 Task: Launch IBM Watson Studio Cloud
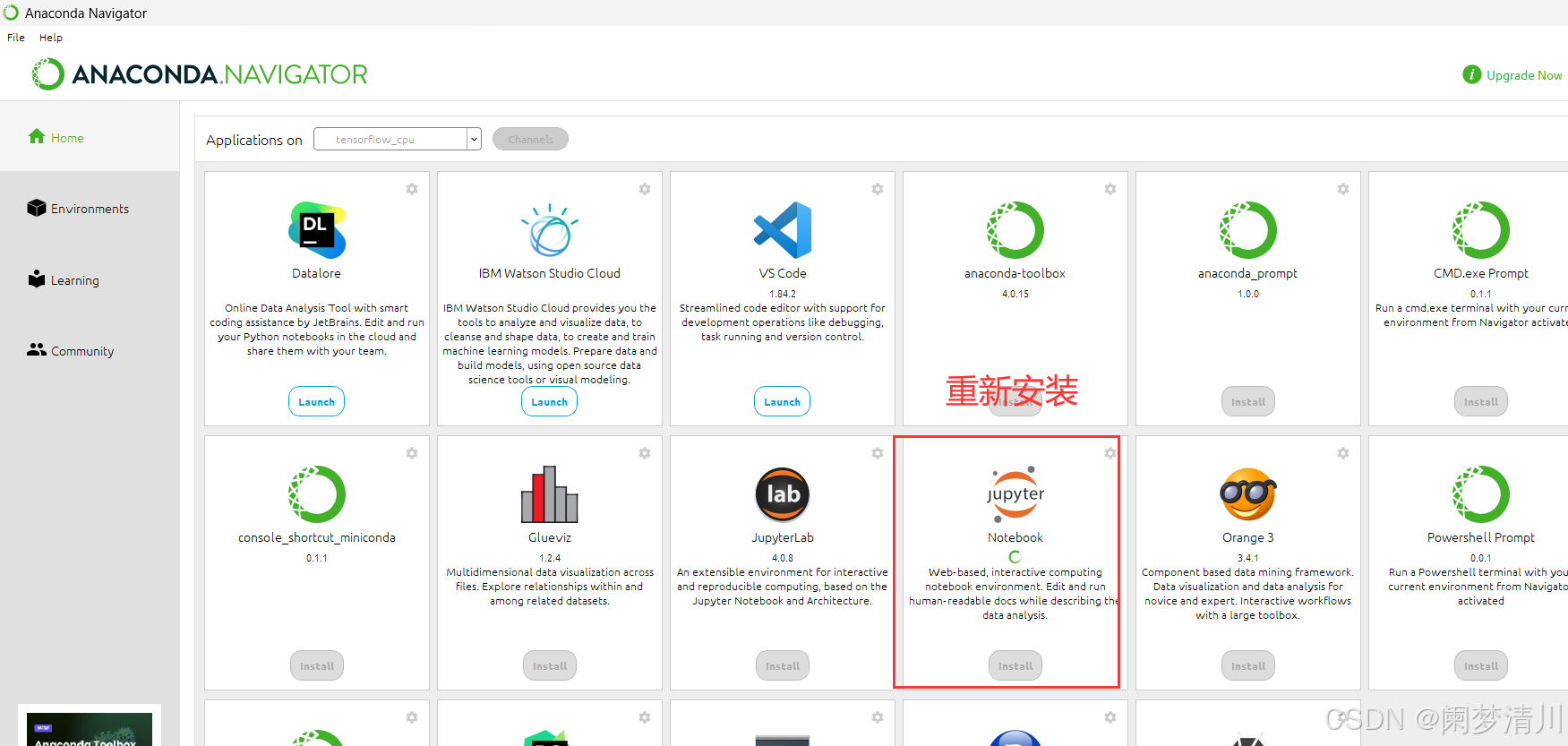pyautogui.click(x=550, y=402)
